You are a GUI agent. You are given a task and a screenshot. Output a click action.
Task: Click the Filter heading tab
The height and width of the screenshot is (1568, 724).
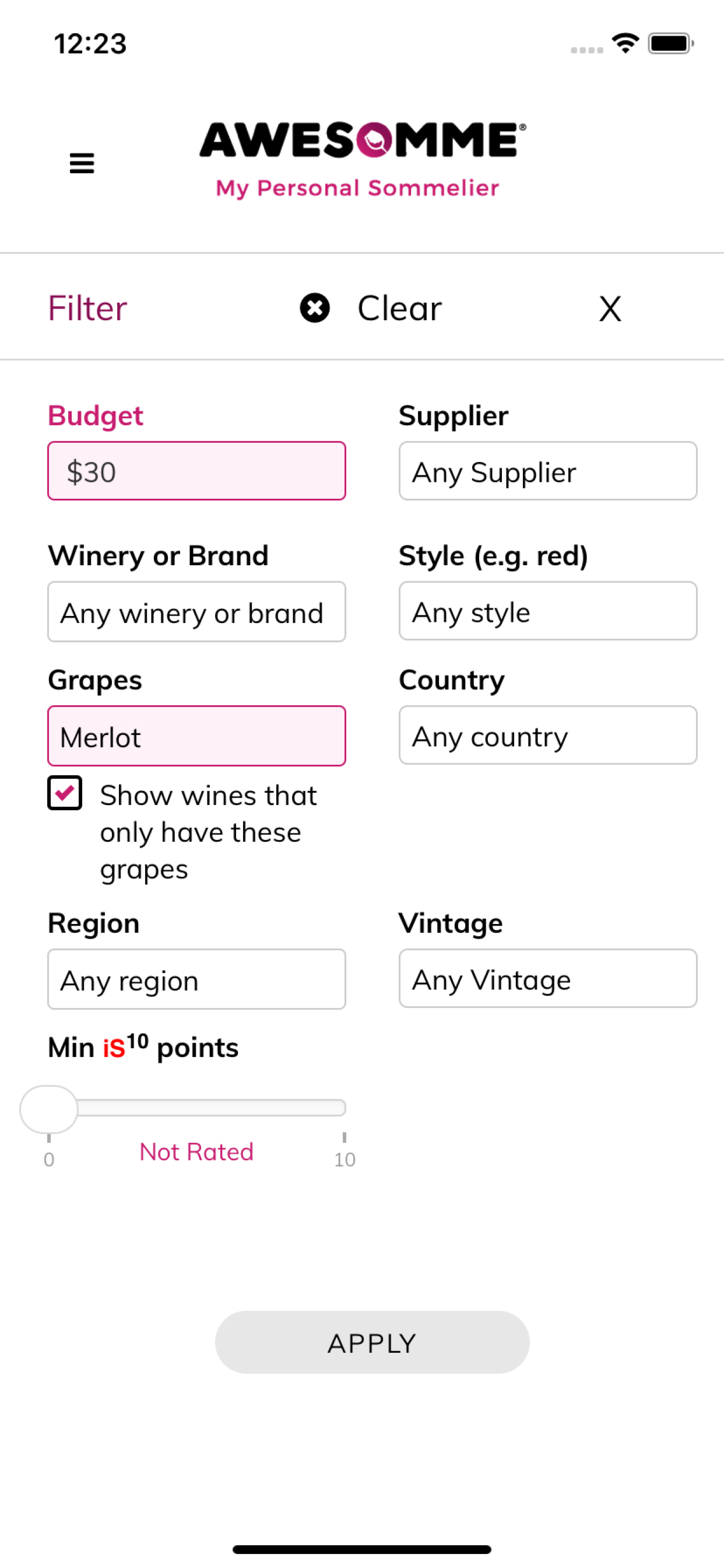tap(87, 308)
